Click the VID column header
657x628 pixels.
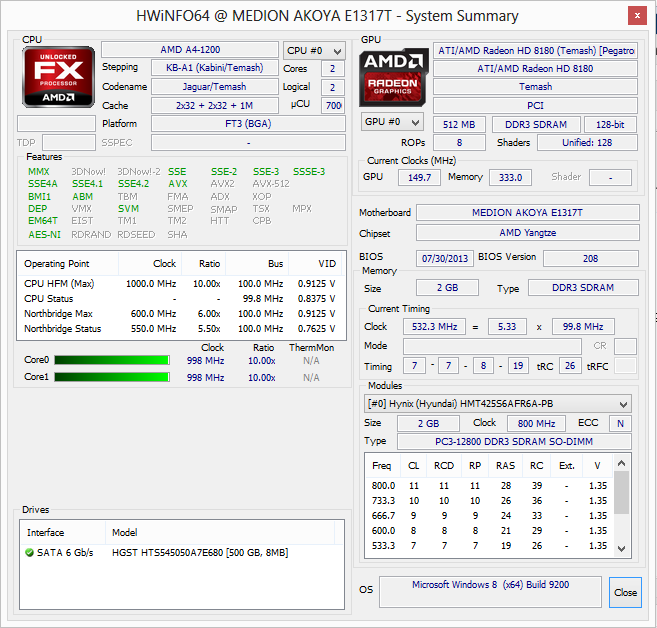point(315,264)
